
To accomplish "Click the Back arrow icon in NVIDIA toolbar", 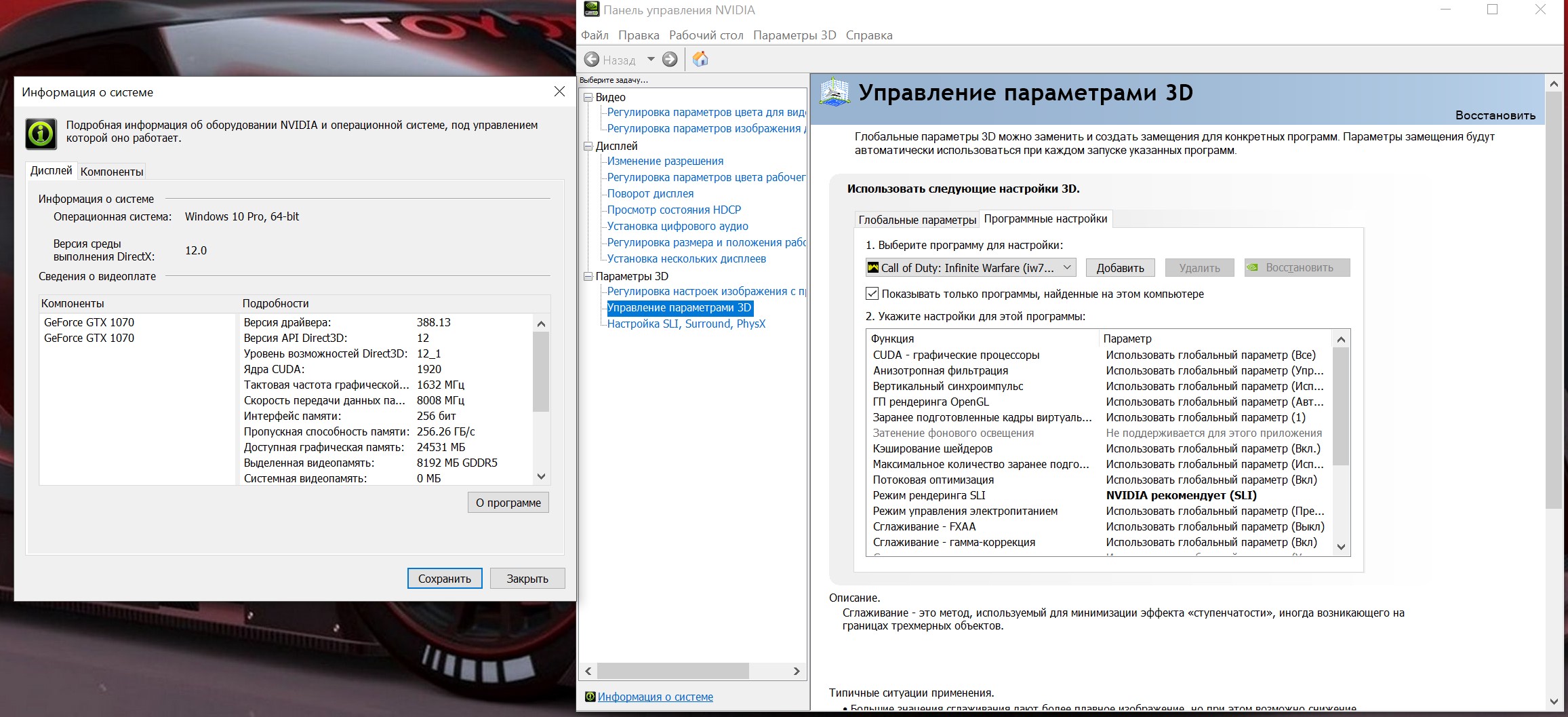I will pos(592,60).
